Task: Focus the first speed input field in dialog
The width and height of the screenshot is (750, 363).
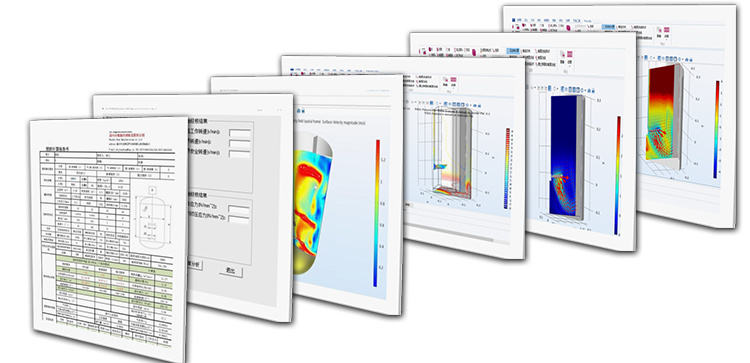Action: [240, 133]
